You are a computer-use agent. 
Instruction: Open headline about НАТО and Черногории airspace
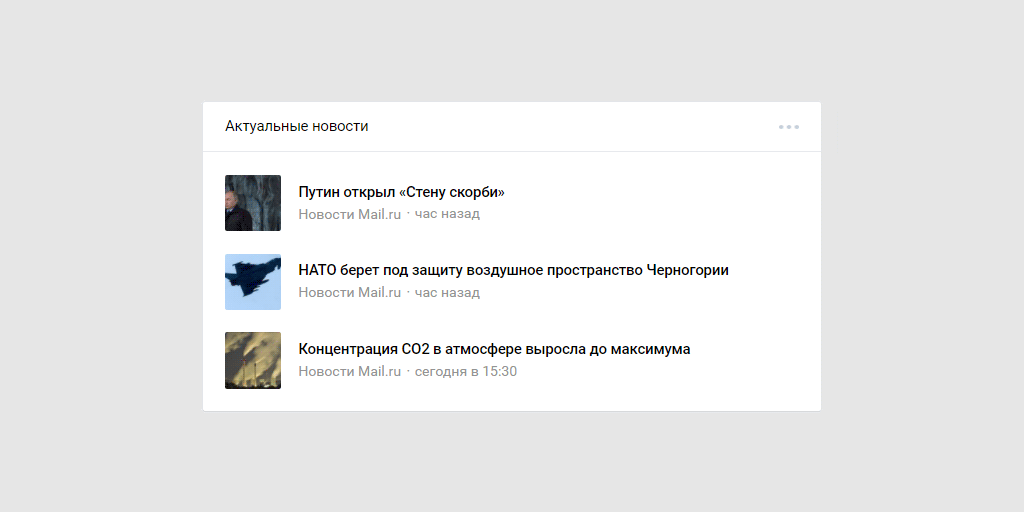coord(513,270)
